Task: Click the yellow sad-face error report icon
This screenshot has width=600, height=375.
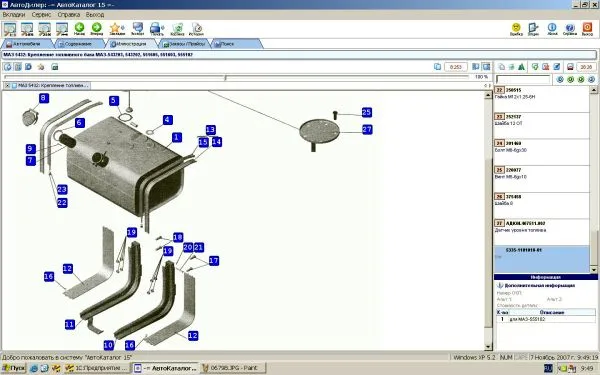Action: pos(516,29)
